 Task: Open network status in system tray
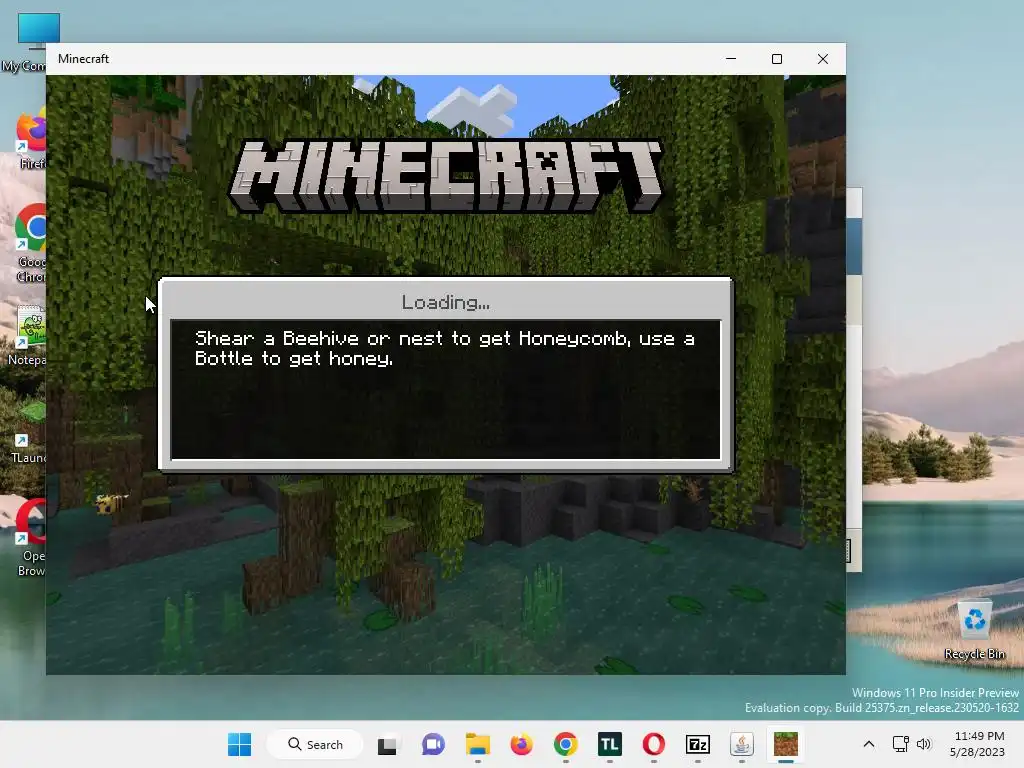pyautogui.click(x=901, y=744)
